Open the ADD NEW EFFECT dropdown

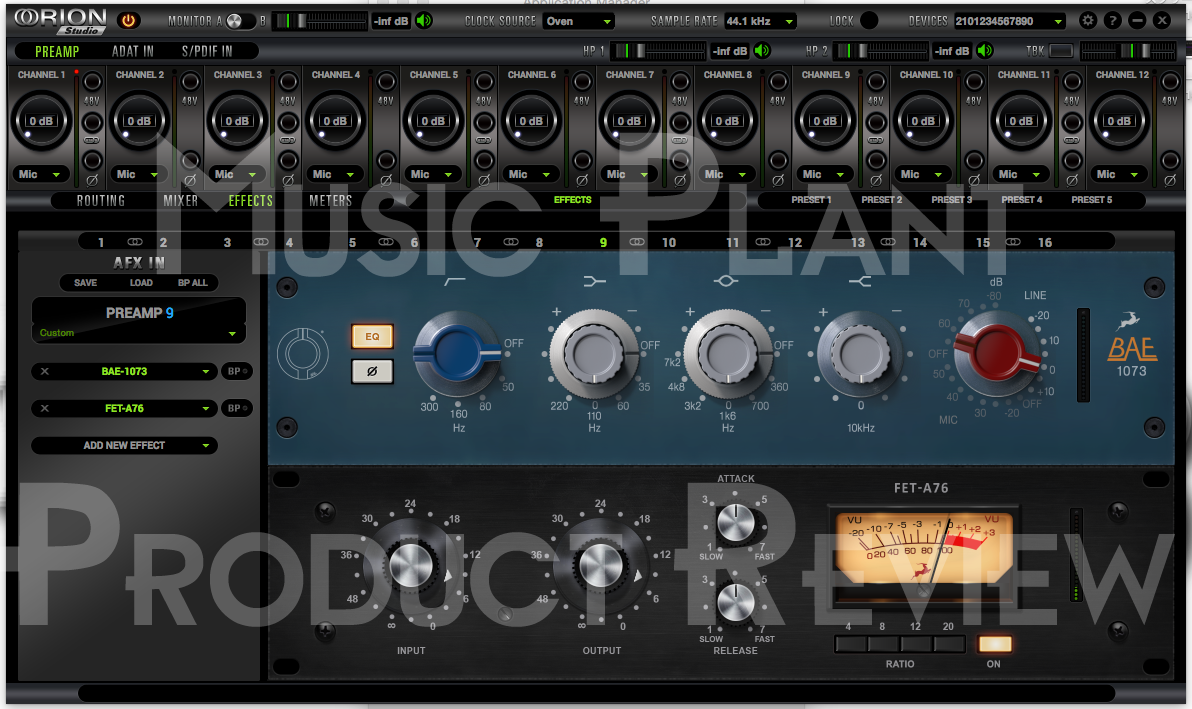point(125,445)
